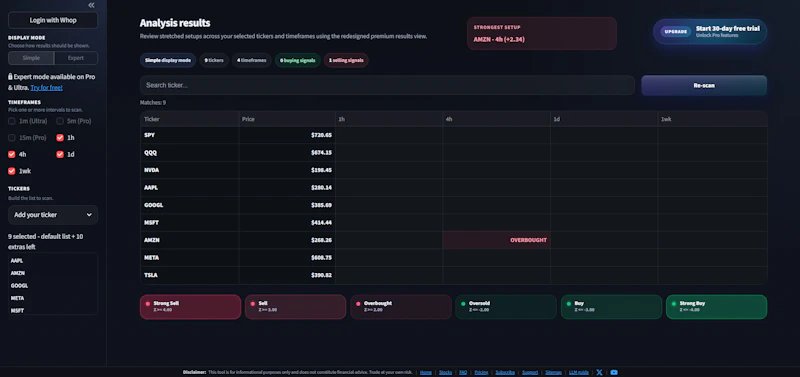800x377 pixels.
Task: Open the FAQ footer link
Action: [x=463, y=372]
